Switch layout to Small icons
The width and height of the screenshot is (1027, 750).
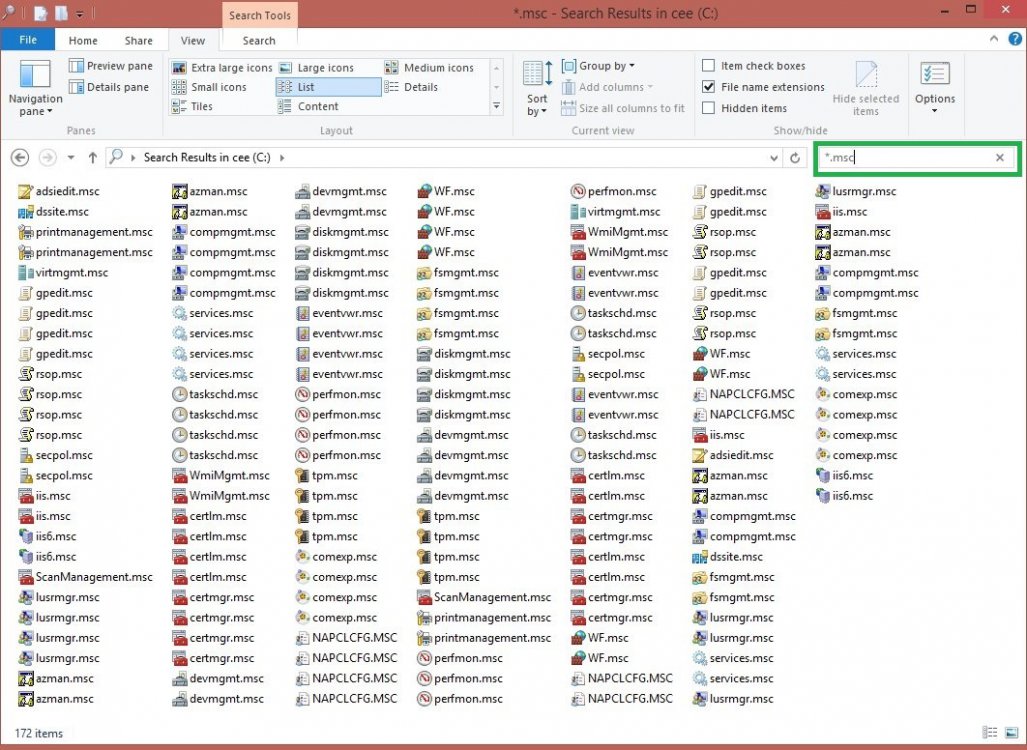point(209,87)
